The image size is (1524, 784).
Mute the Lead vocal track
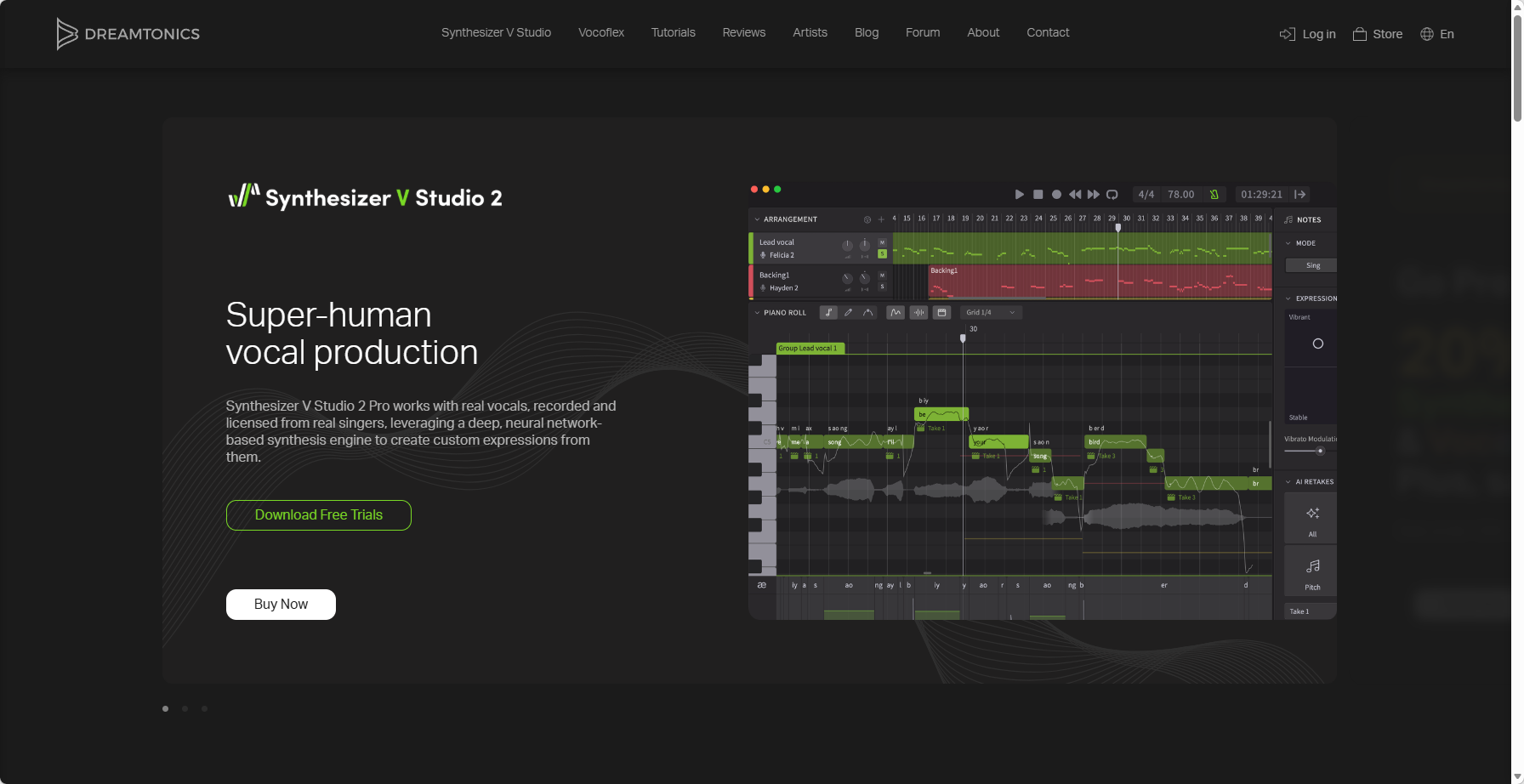click(x=882, y=242)
